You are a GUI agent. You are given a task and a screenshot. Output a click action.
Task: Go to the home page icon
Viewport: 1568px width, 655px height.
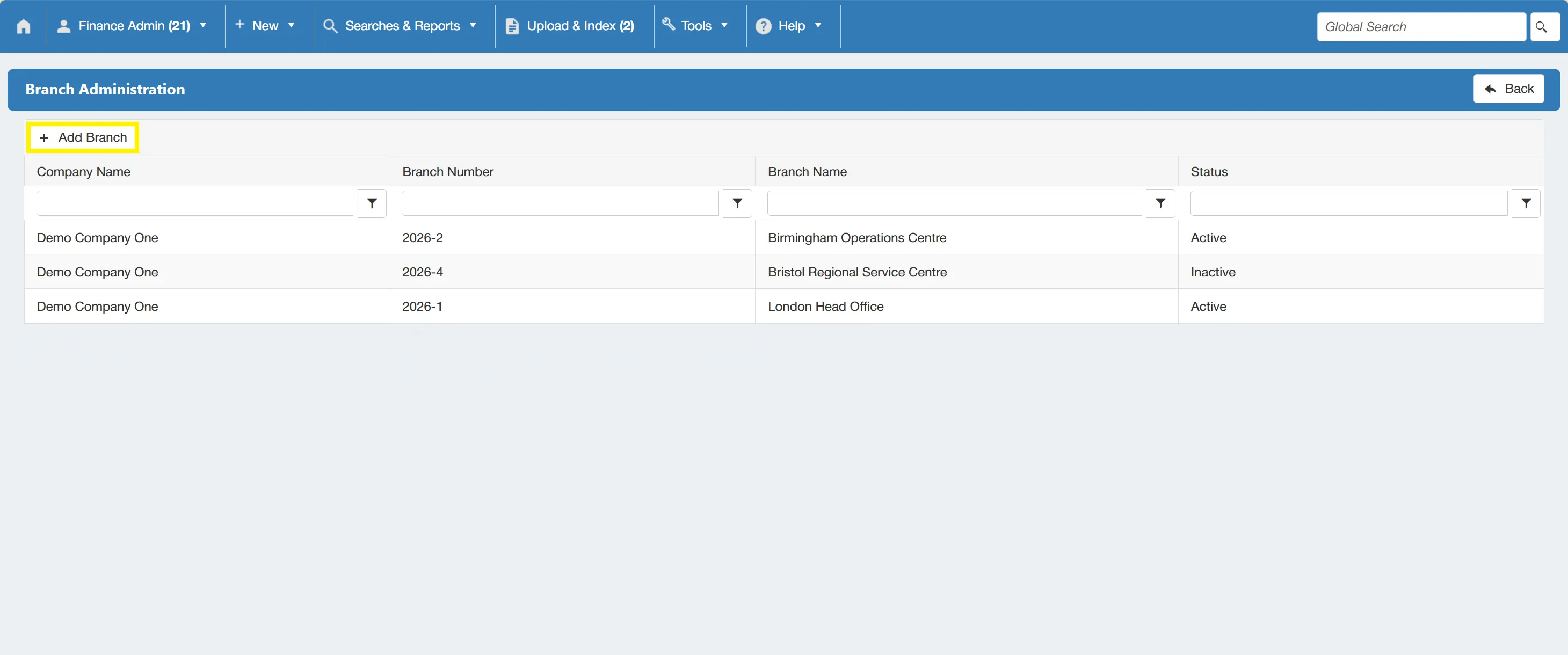24,26
